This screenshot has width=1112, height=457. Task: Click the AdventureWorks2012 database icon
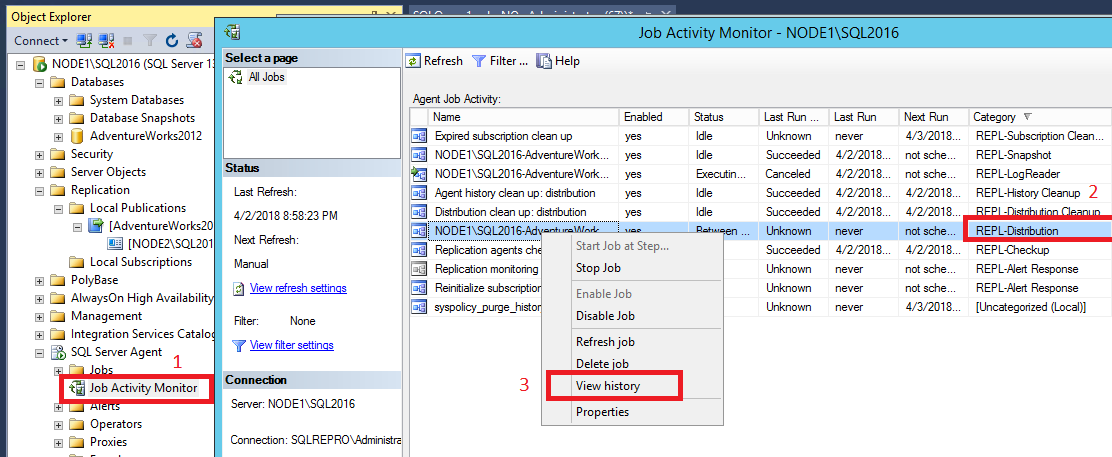pos(77,136)
